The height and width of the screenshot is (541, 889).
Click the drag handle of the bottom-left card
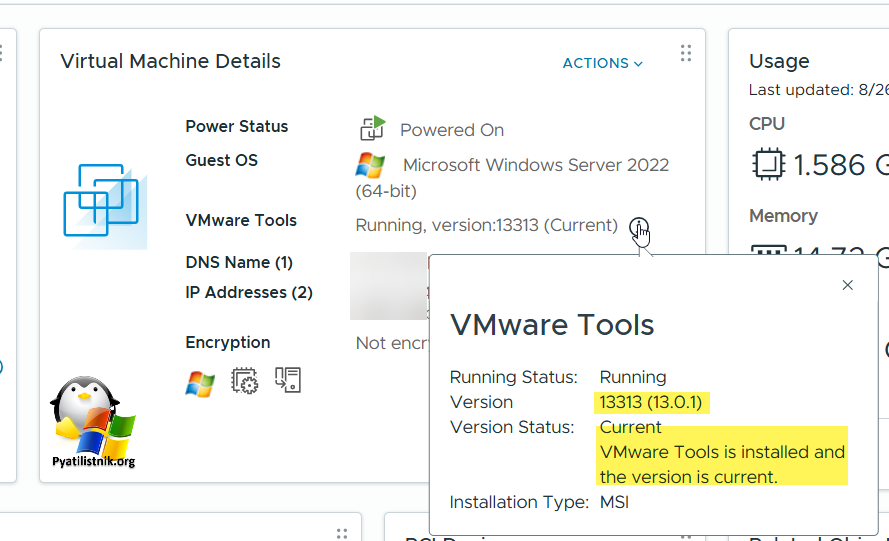[x=342, y=534]
